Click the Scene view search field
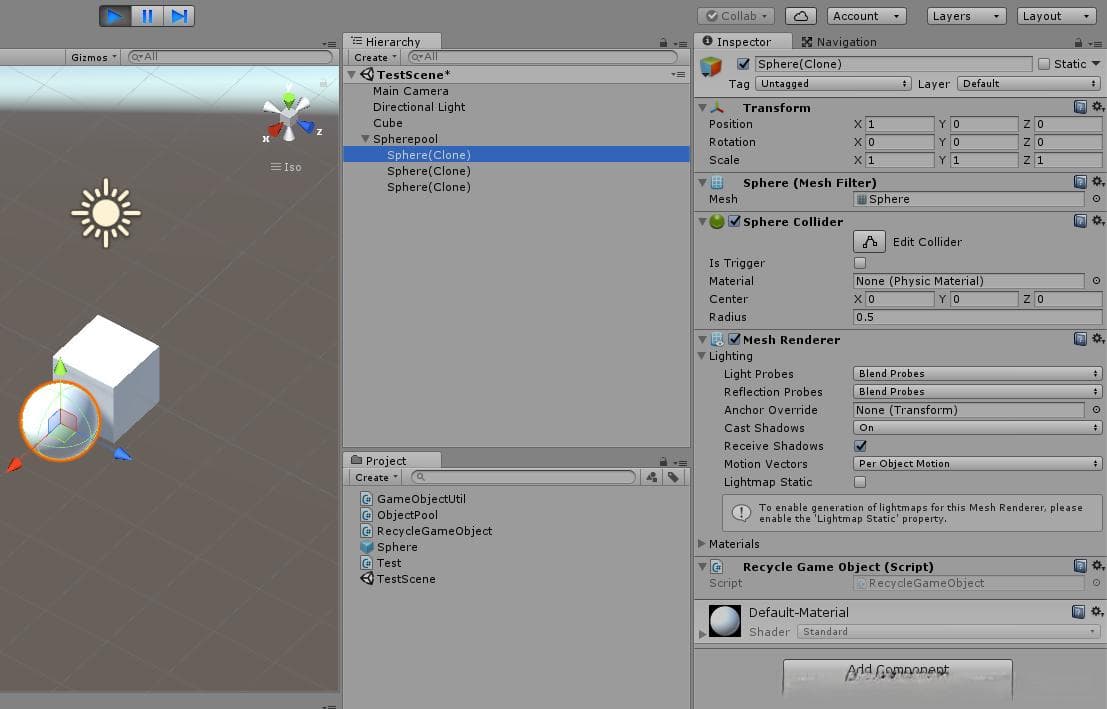Image resolution: width=1107 pixels, height=709 pixels. 230,56
